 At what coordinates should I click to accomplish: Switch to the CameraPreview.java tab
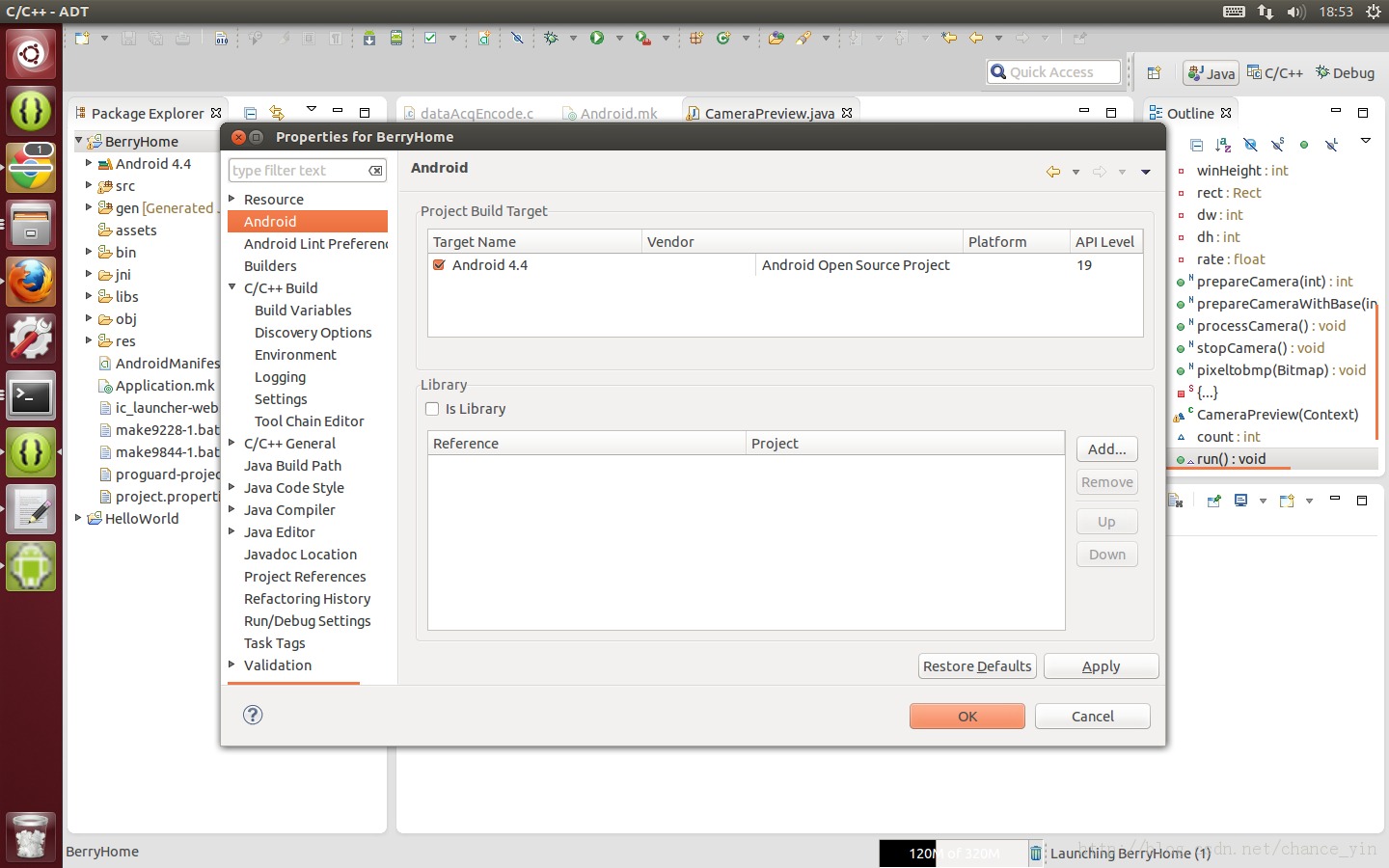tap(768, 113)
